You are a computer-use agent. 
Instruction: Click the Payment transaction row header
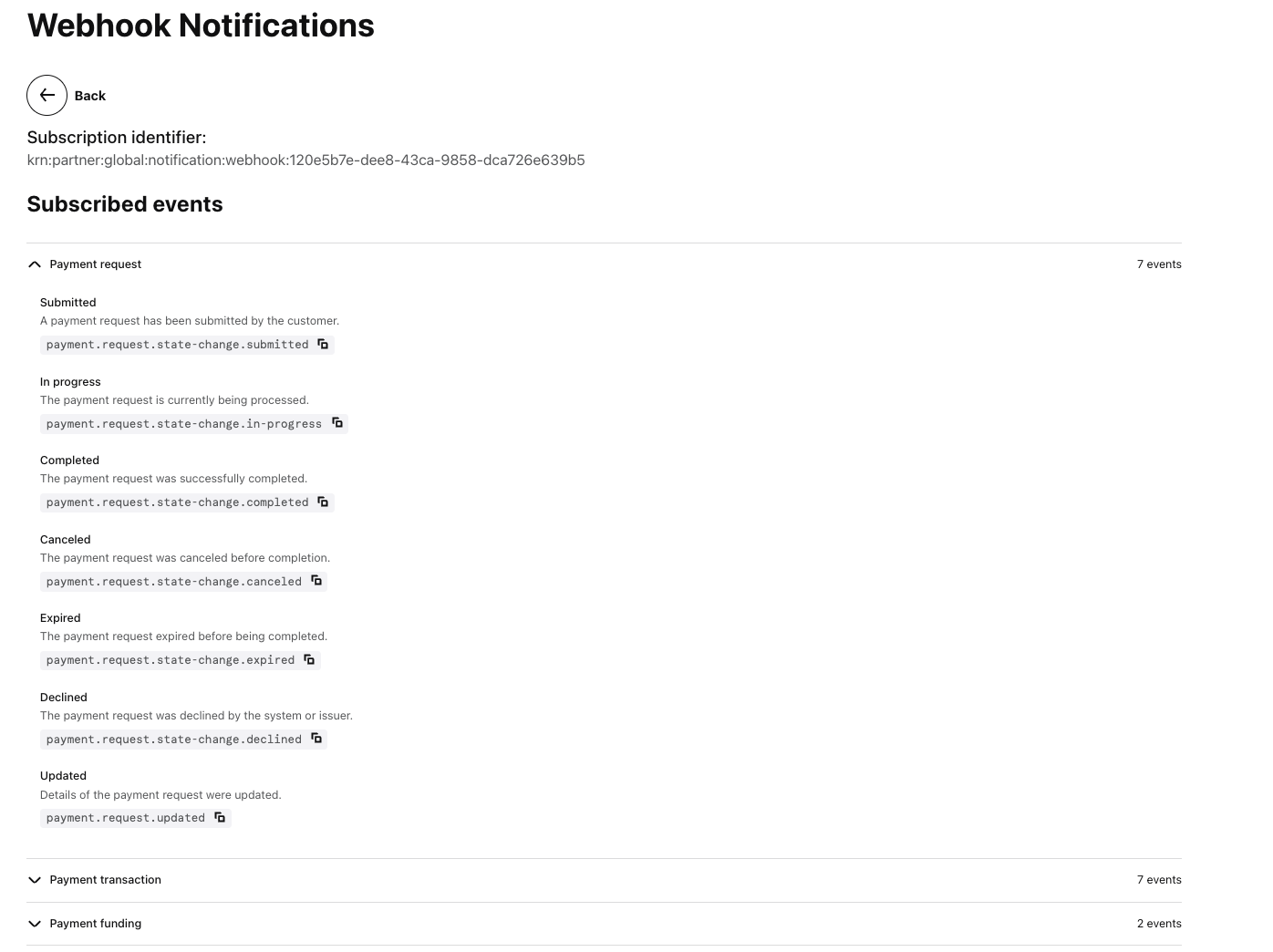coord(105,880)
